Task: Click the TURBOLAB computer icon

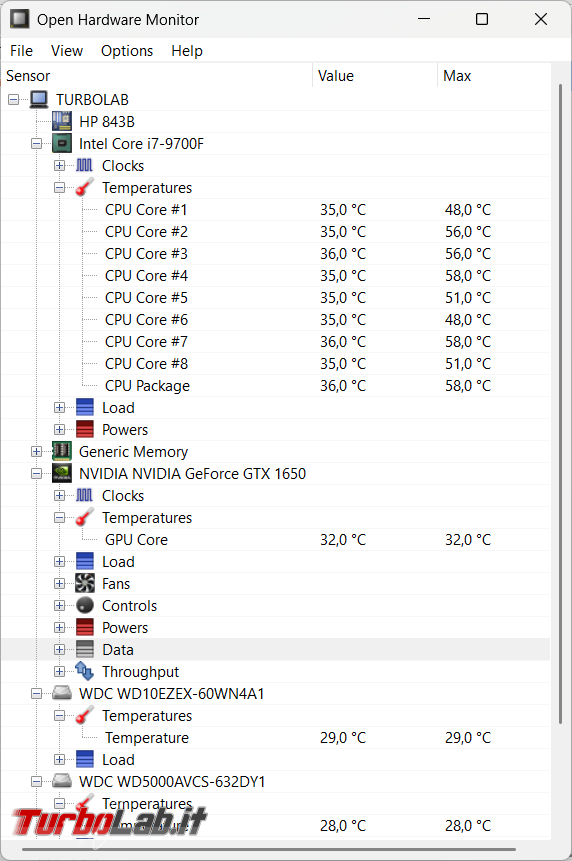Action: pos(39,99)
